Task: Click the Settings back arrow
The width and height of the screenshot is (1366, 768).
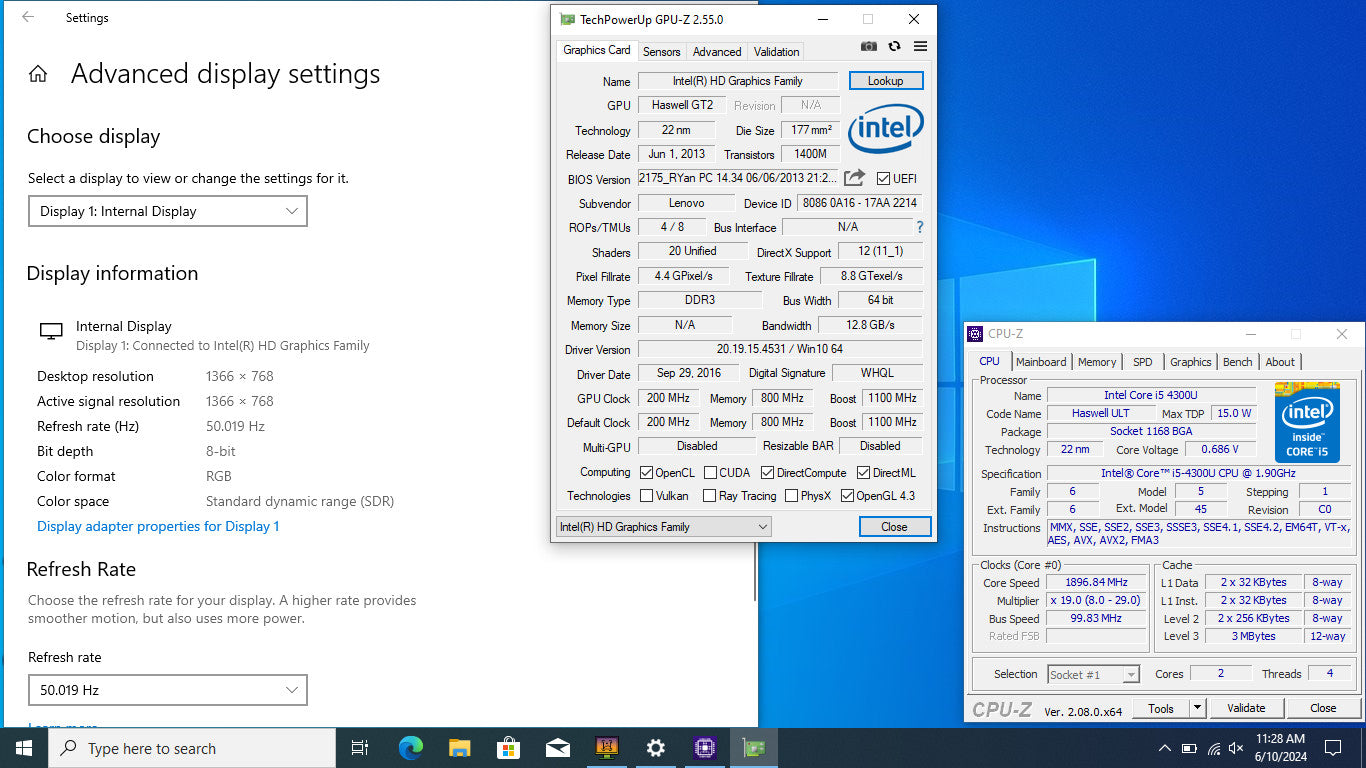Action: [x=27, y=17]
